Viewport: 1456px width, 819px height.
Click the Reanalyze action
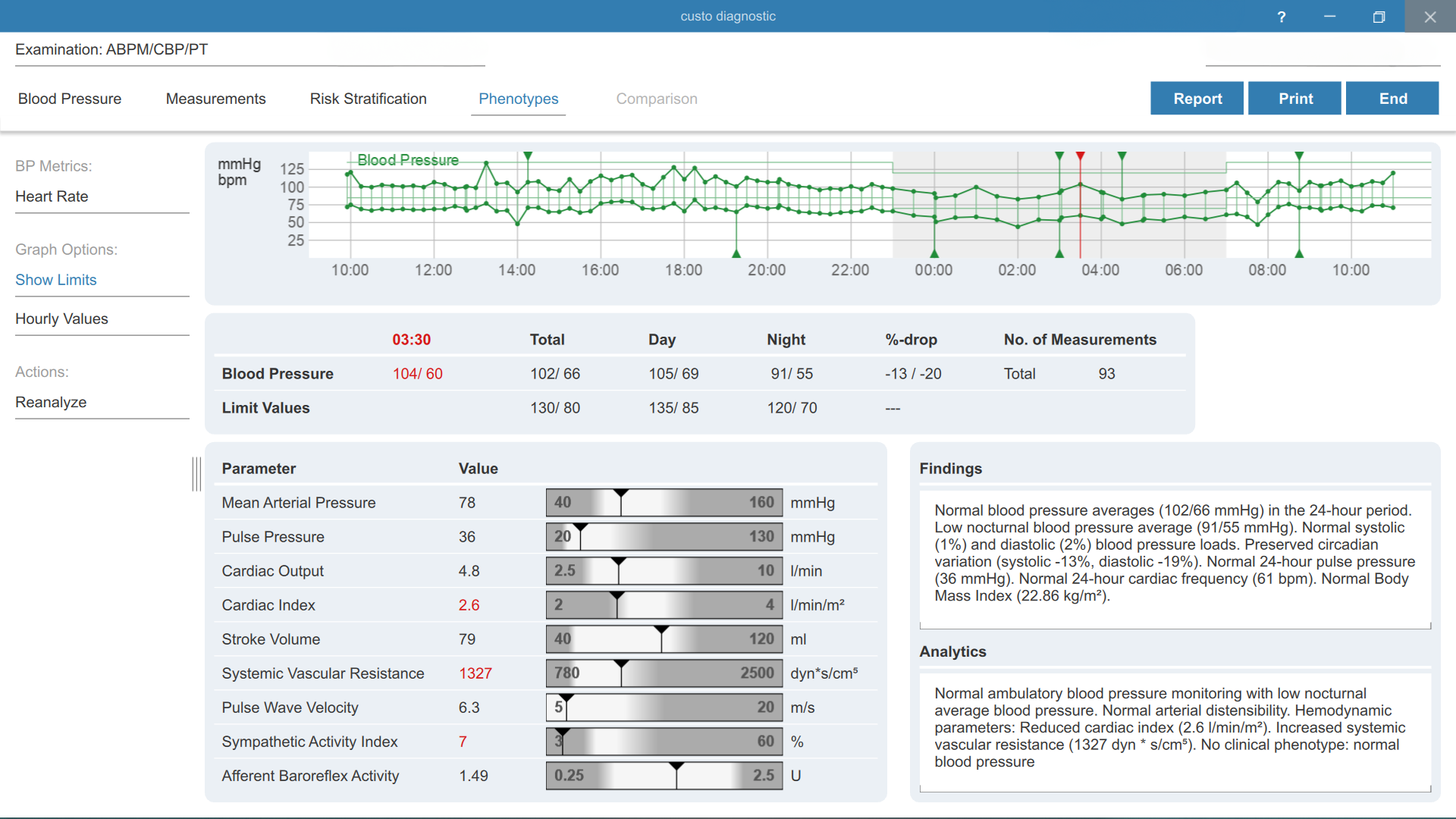click(51, 402)
